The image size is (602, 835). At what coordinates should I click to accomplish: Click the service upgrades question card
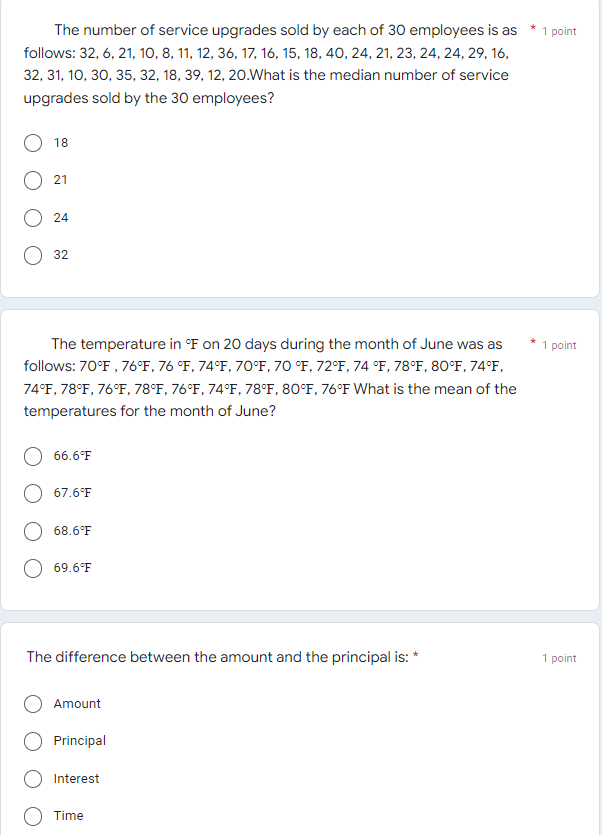[x=300, y=150]
